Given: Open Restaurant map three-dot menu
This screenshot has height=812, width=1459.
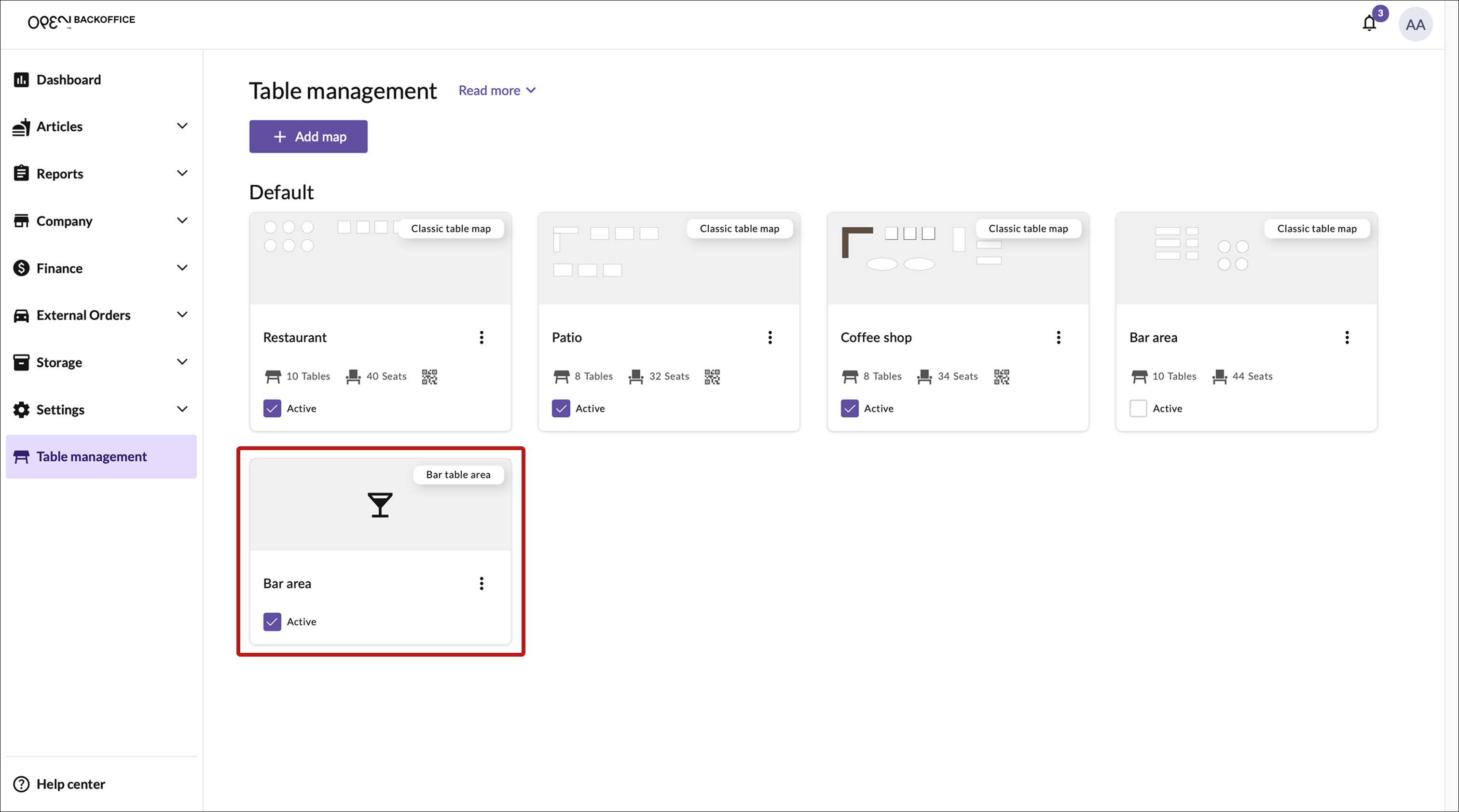Looking at the screenshot, I should pos(482,337).
